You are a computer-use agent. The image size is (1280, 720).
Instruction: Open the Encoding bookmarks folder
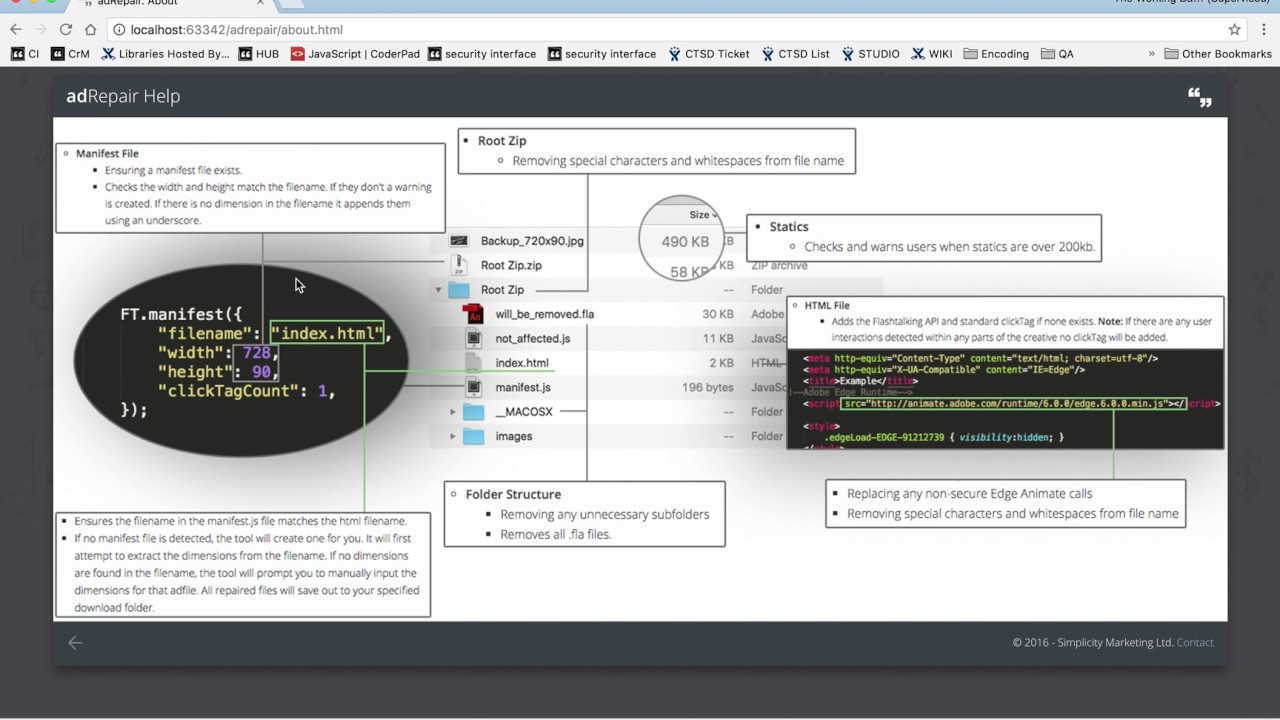(x=996, y=54)
